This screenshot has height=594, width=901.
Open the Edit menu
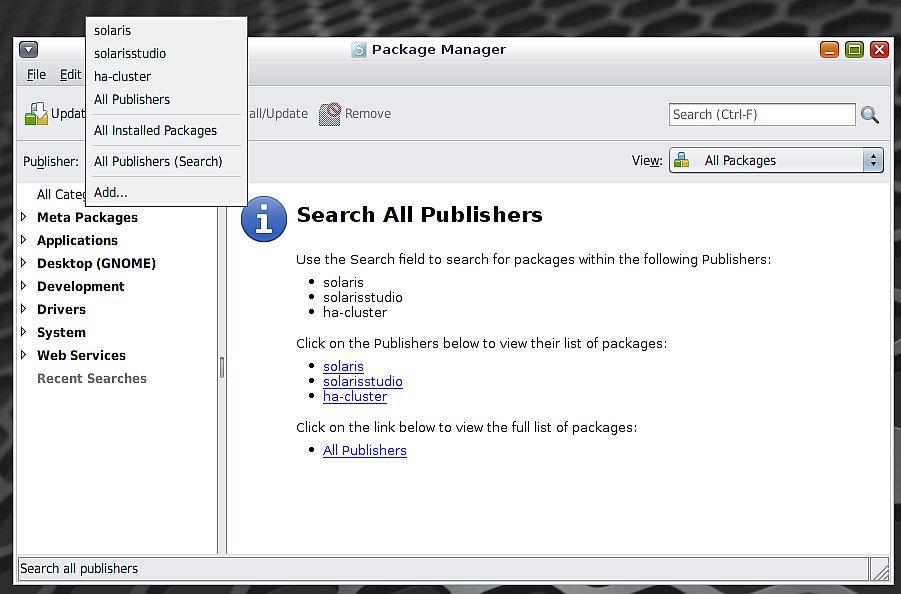point(70,75)
